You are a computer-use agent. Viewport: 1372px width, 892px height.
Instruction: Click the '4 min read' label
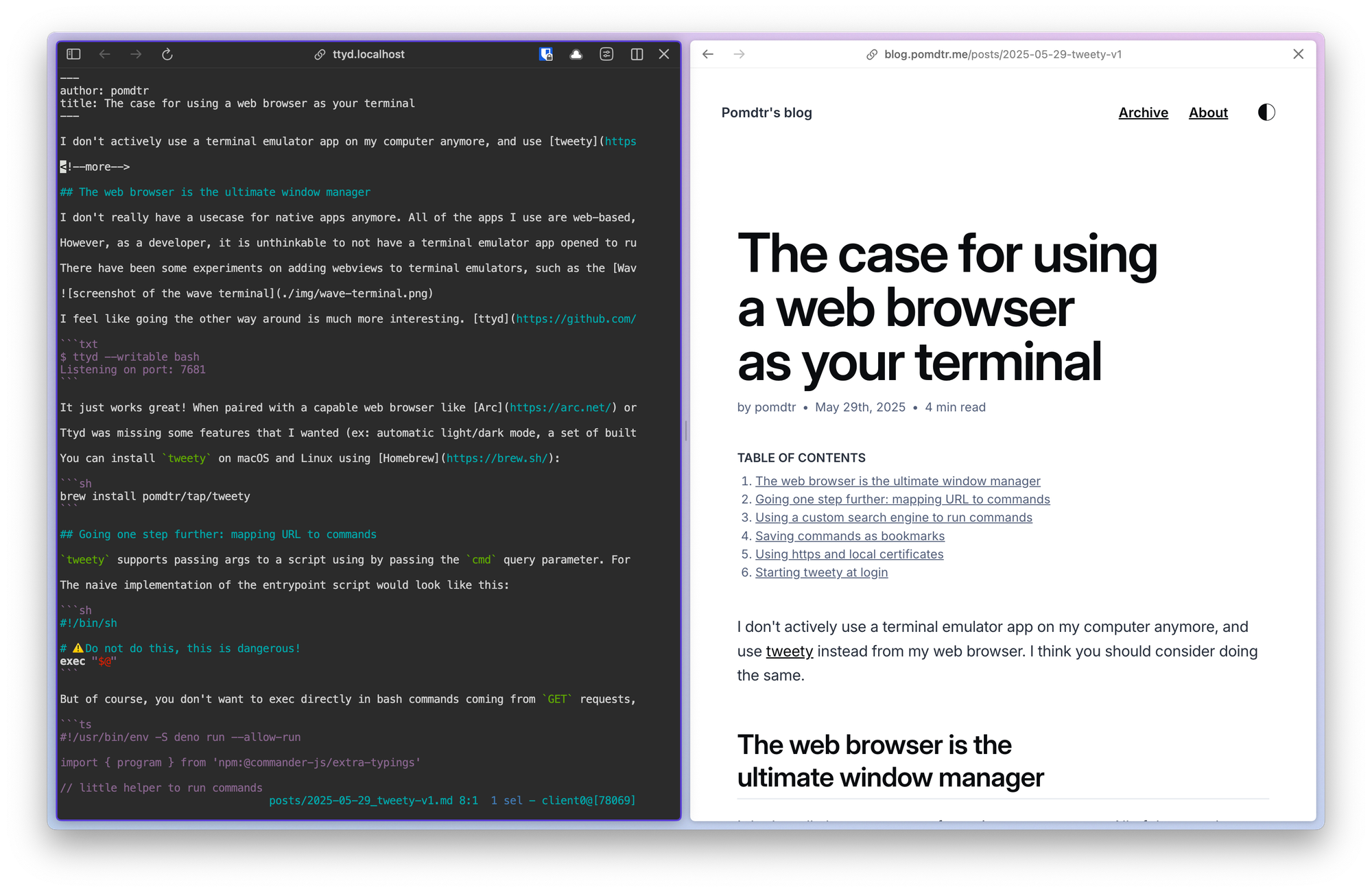[955, 407]
